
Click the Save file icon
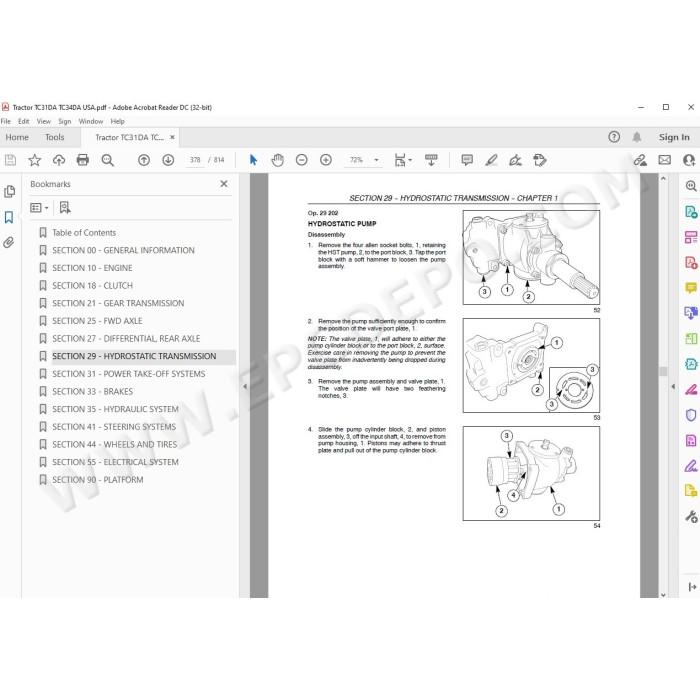point(10,160)
